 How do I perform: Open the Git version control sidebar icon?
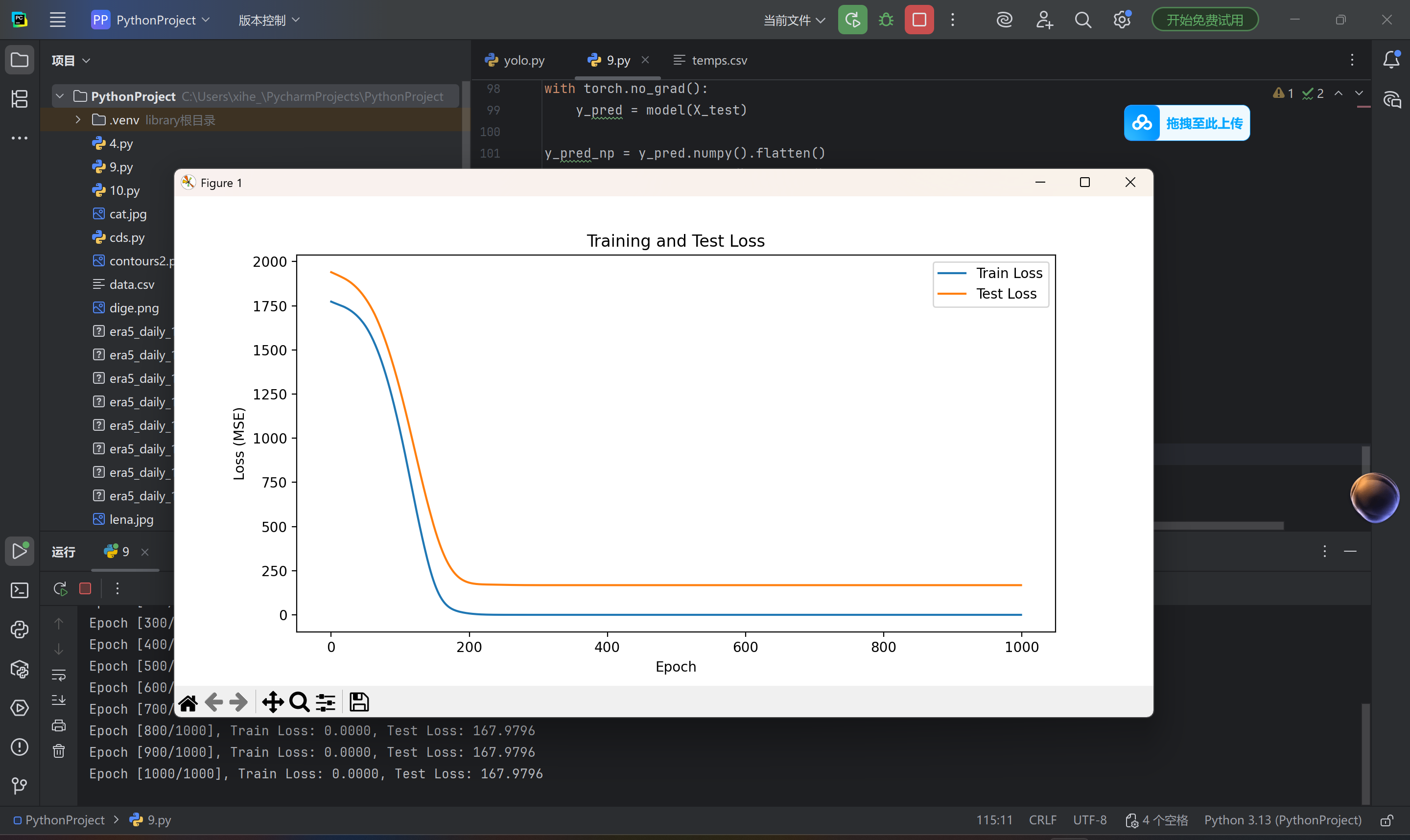(x=20, y=786)
